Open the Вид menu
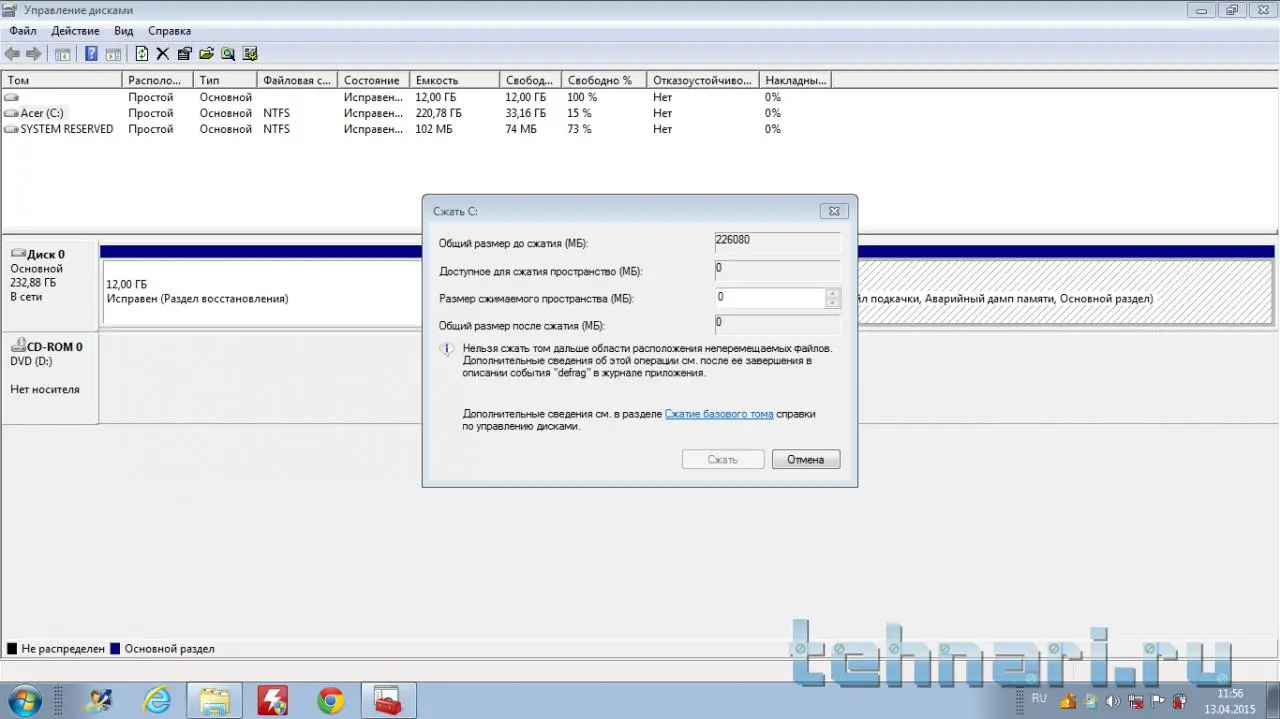The height and width of the screenshot is (719, 1280). pyautogui.click(x=124, y=31)
